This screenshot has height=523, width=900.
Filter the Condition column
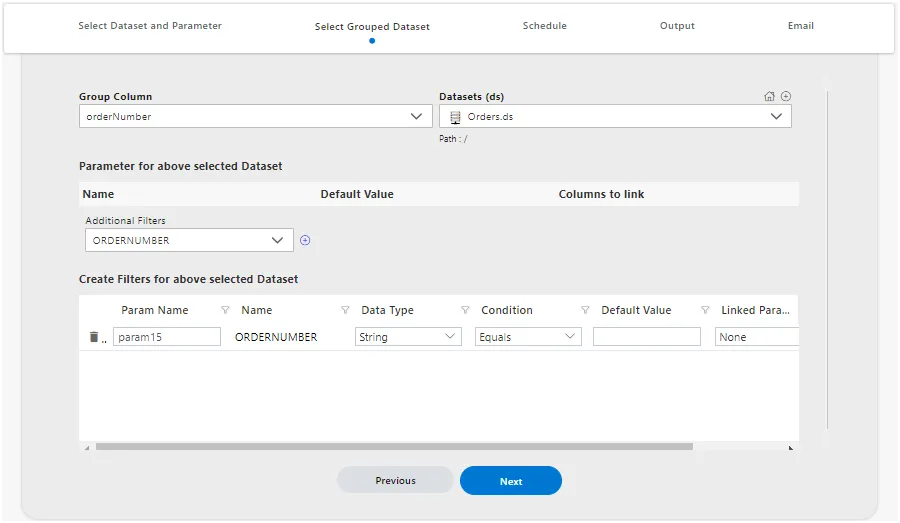click(585, 310)
